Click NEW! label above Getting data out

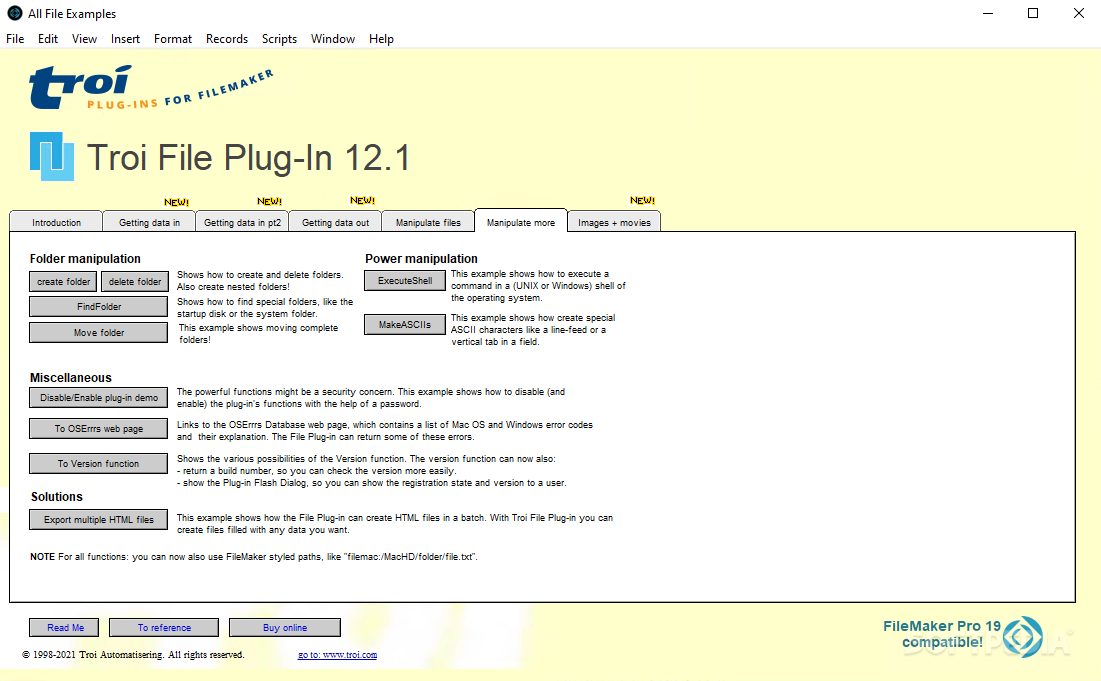(362, 200)
